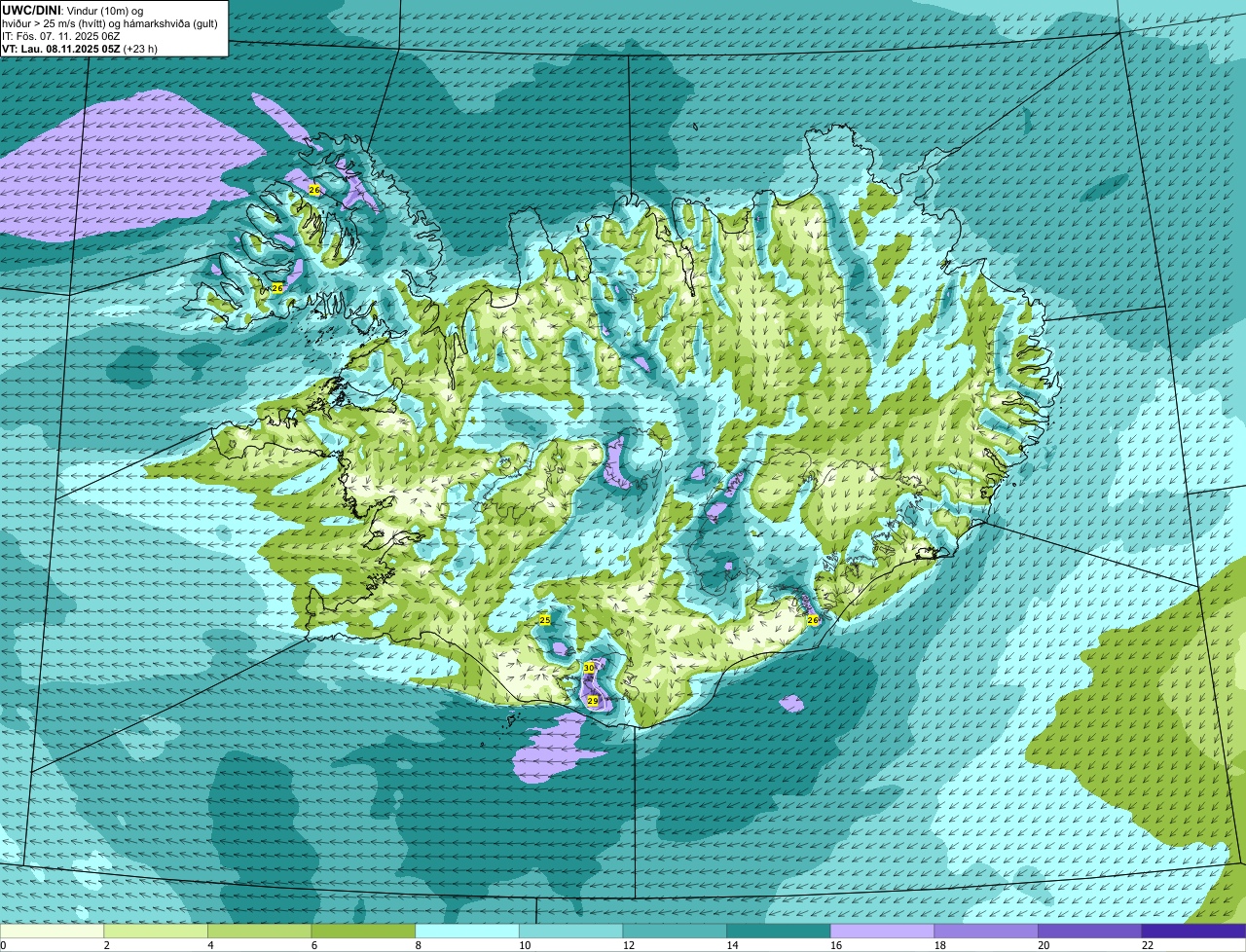Click the 2–4 m/s light lime legend swatch

pos(156,931)
